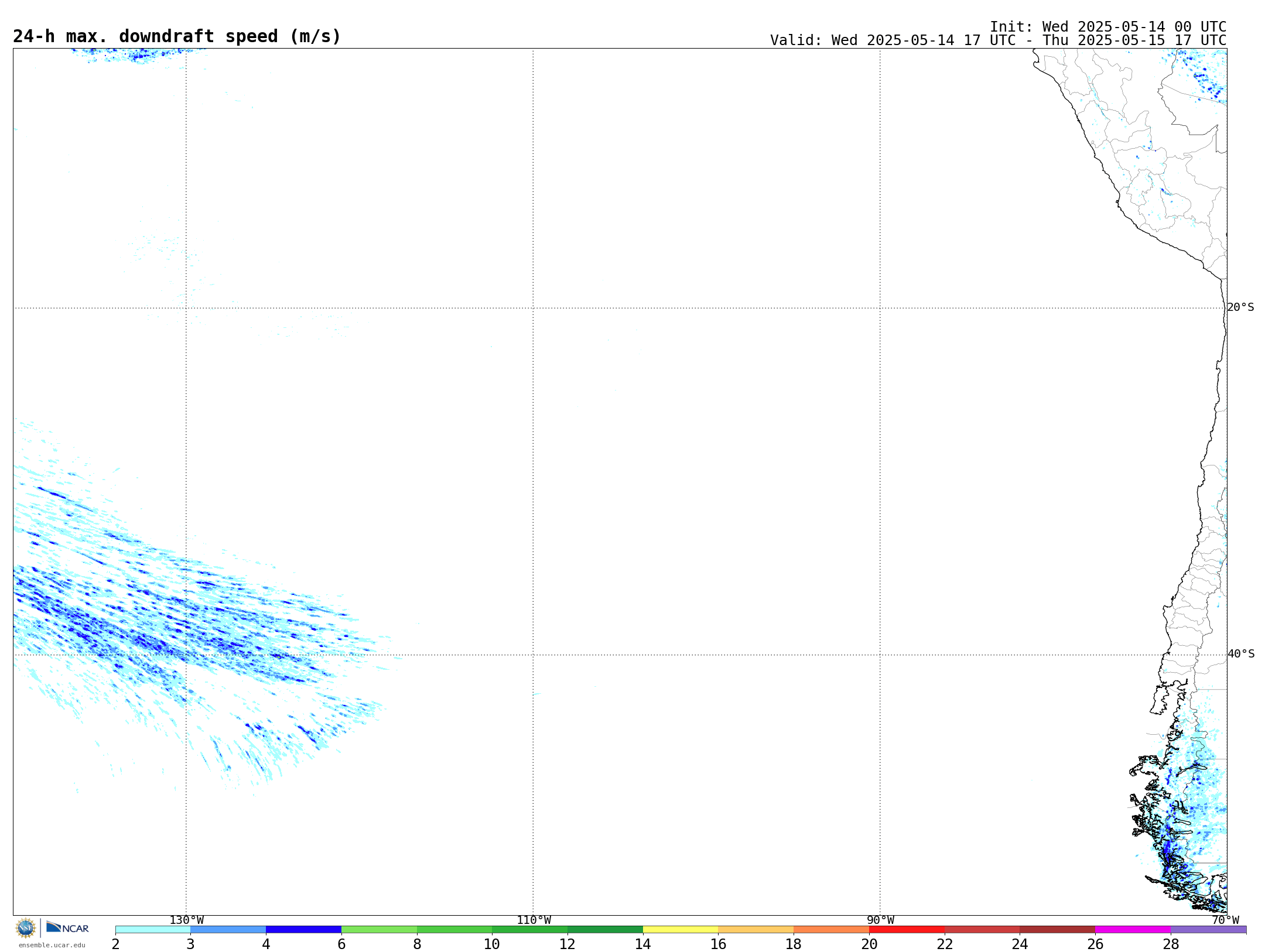Screen dimensions: 1265x952
Task: Pick the yellow 14–16 colorbar swatch
Action: click(x=681, y=930)
